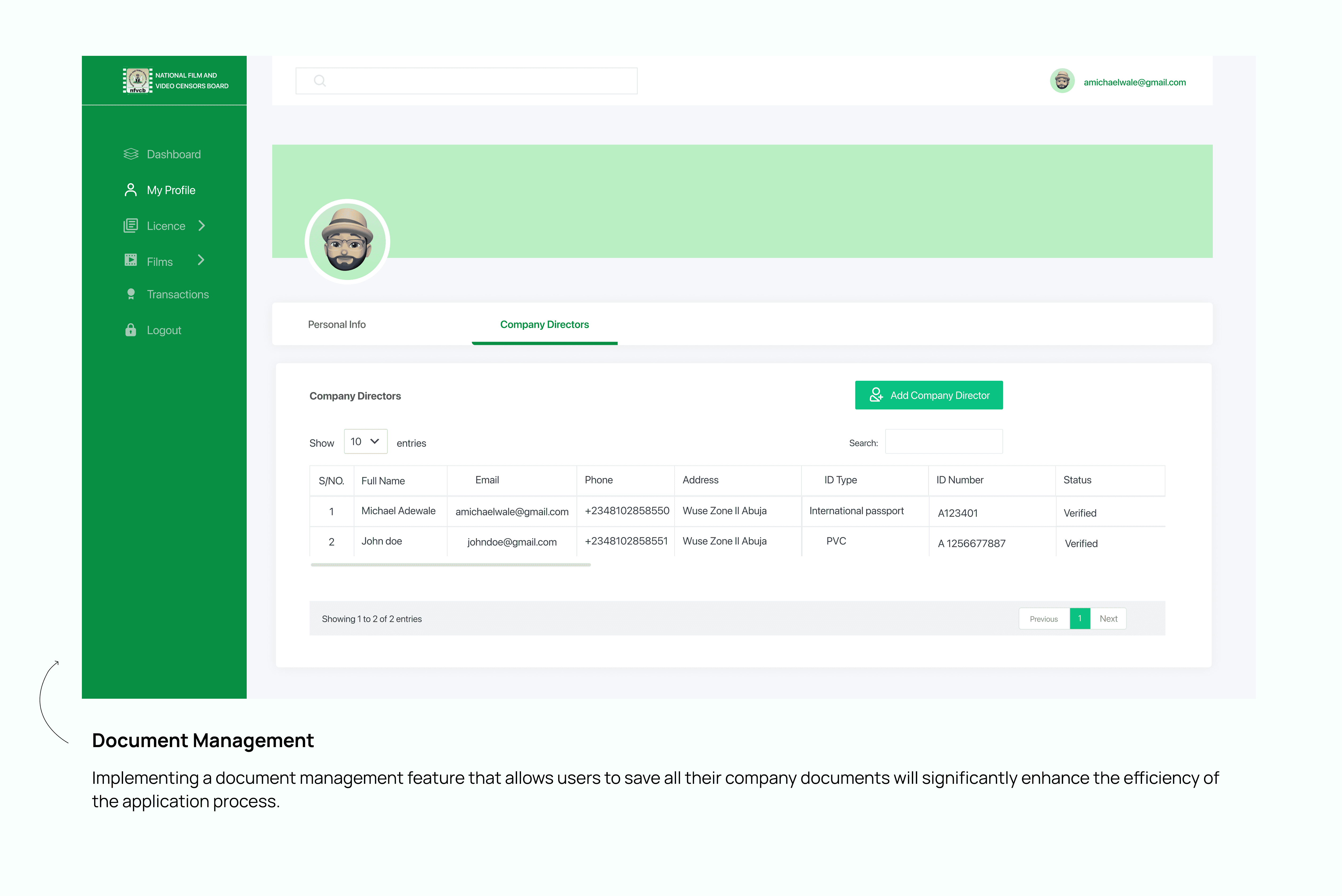The height and width of the screenshot is (896, 1342).
Task: Click the Transactions icon in sidebar
Action: [x=130, y=294]
